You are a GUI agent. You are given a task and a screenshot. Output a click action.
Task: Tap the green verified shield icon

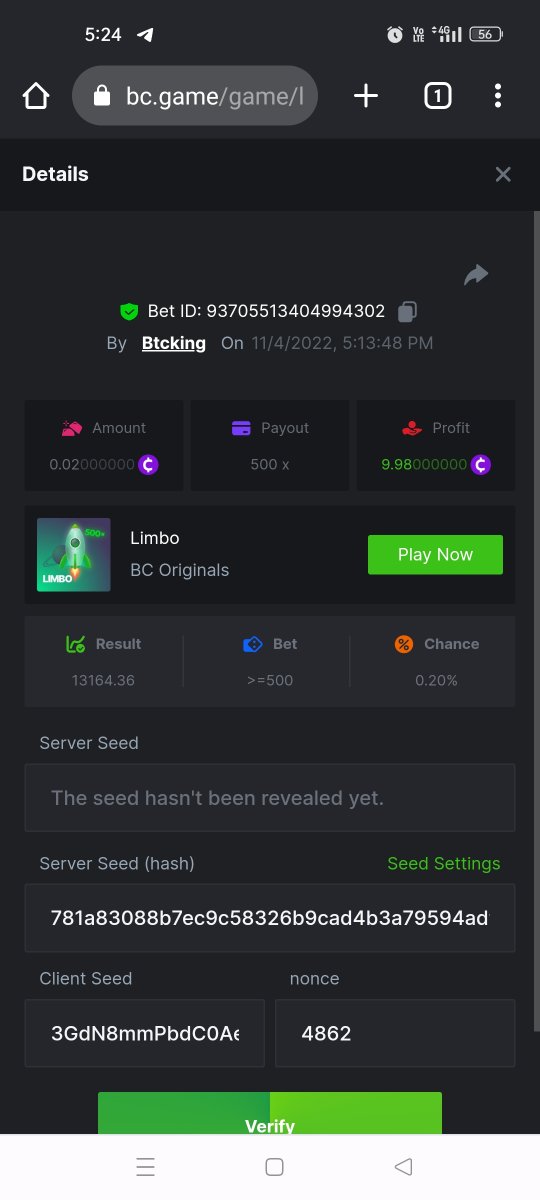(129, 312)
